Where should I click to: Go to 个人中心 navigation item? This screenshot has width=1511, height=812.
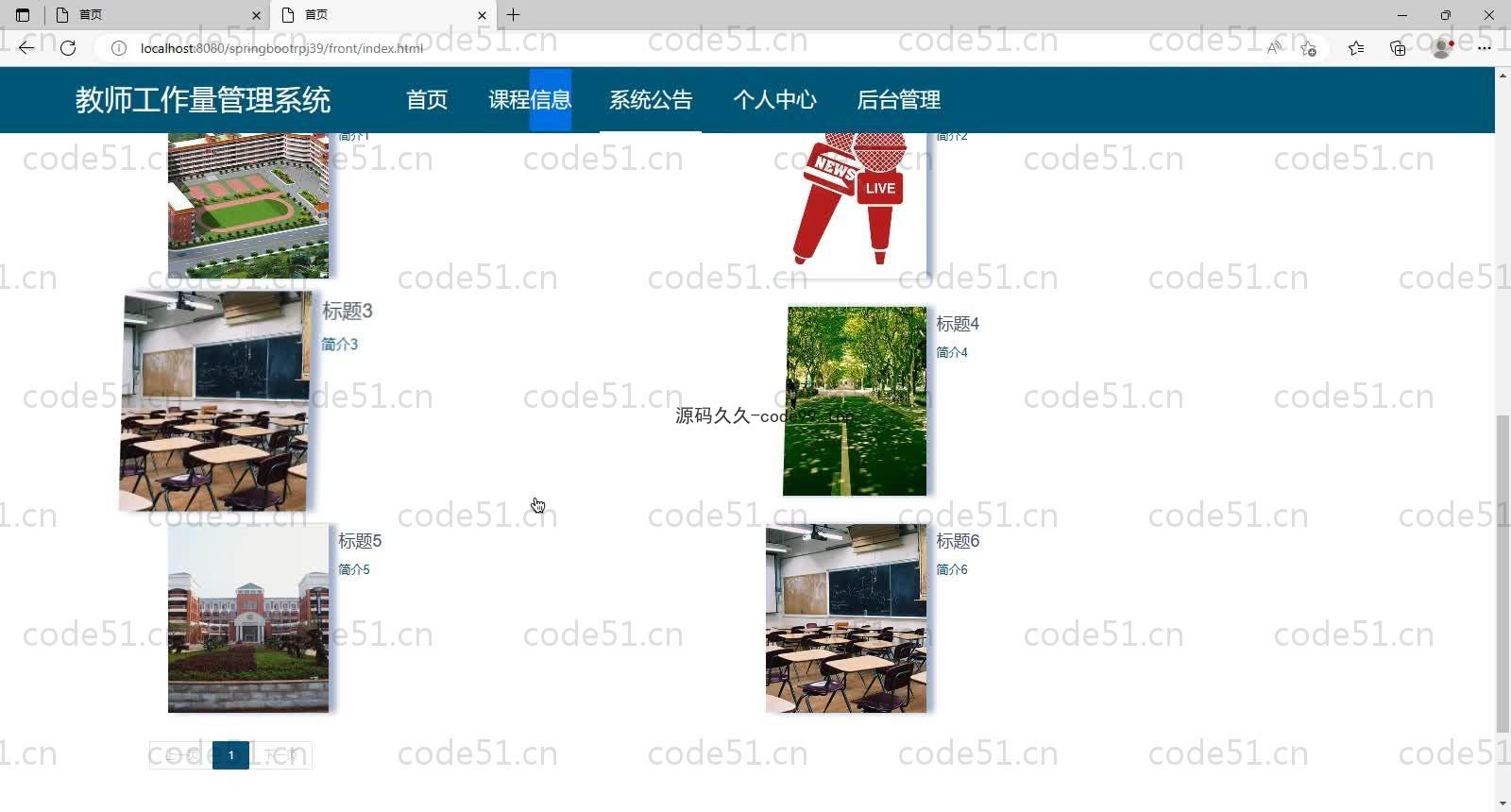[x=774, y=100]
